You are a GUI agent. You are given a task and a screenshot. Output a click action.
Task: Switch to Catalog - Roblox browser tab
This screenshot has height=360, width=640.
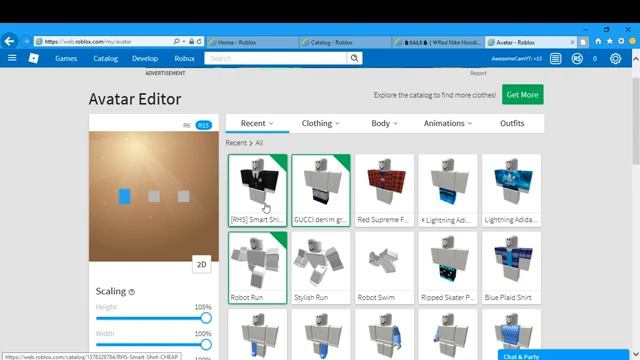pos(345,42)
